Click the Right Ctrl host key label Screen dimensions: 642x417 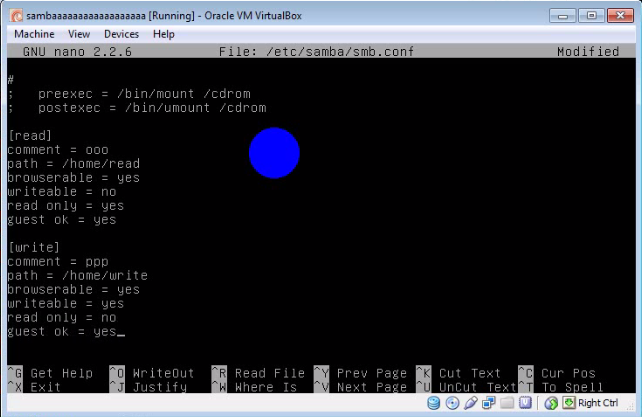tap(598, 403)
